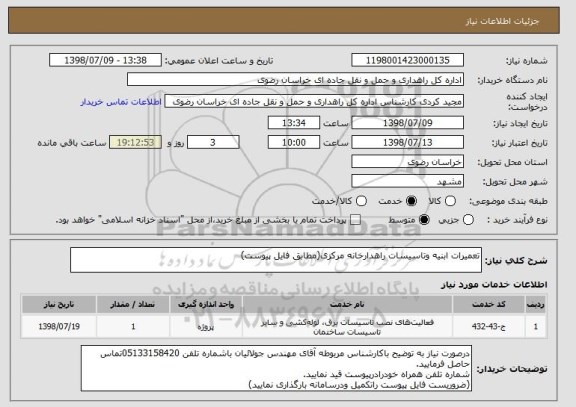Click service code ج-43-432 cell

point(489,326)
